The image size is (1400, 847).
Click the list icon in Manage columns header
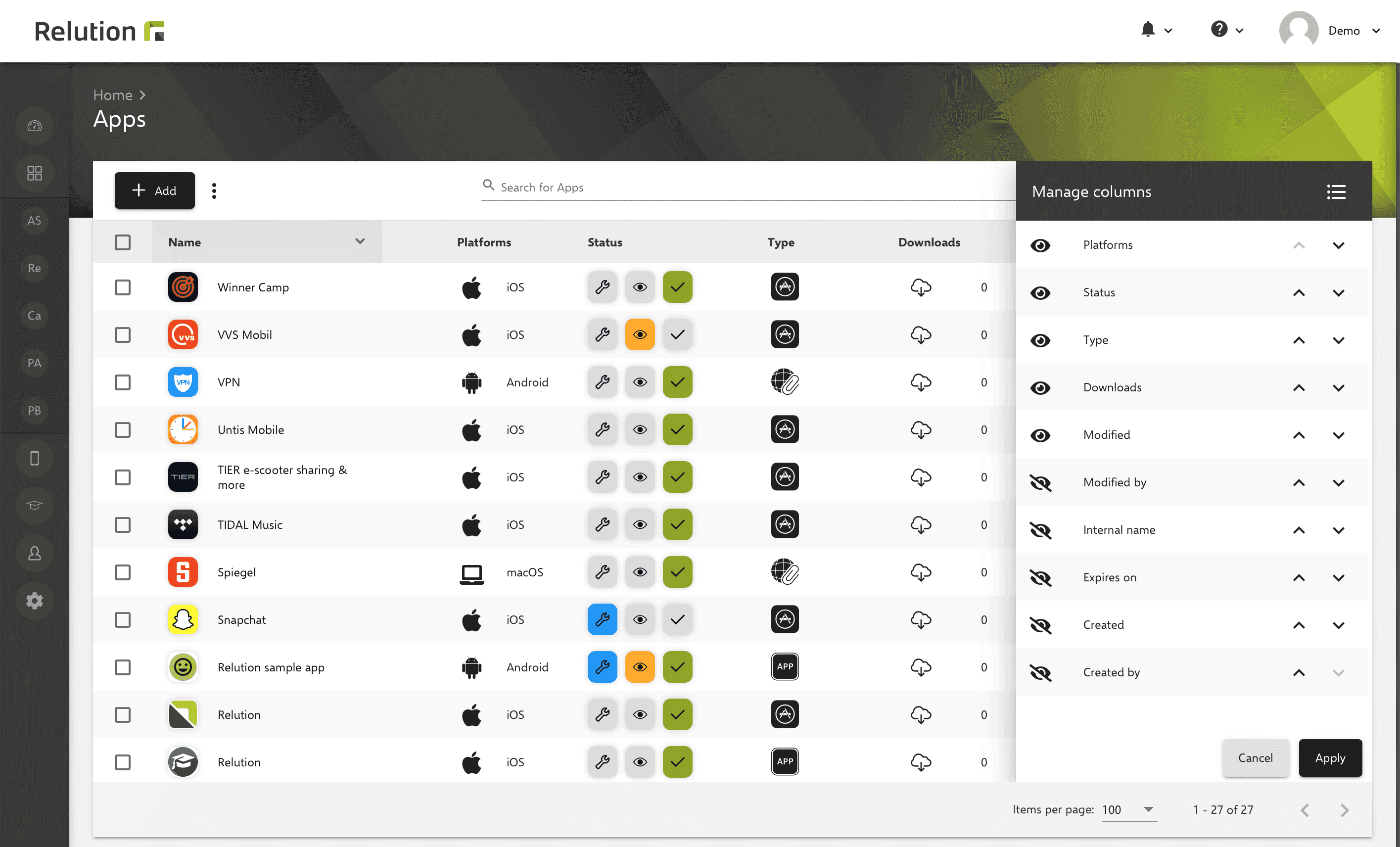click(x=1336, y=192)
